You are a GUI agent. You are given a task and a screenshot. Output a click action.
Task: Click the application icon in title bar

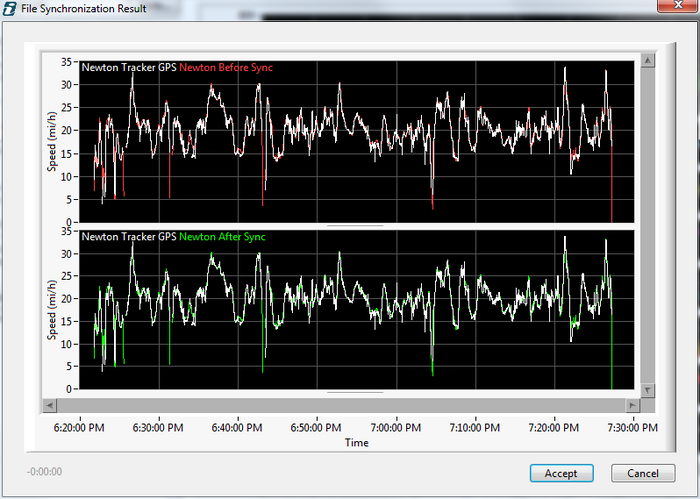[9, 8]
